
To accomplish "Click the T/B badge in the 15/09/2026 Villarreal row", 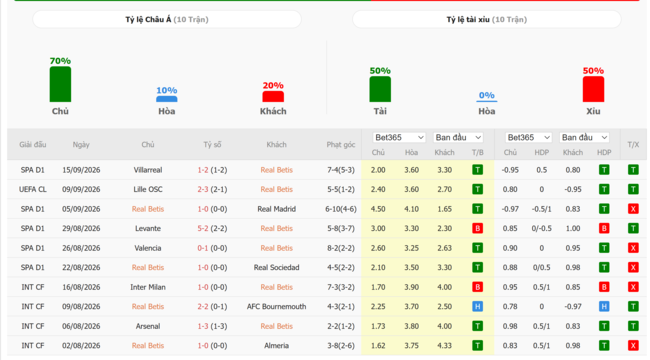I will pyautogui.click(x=477, y=170).
